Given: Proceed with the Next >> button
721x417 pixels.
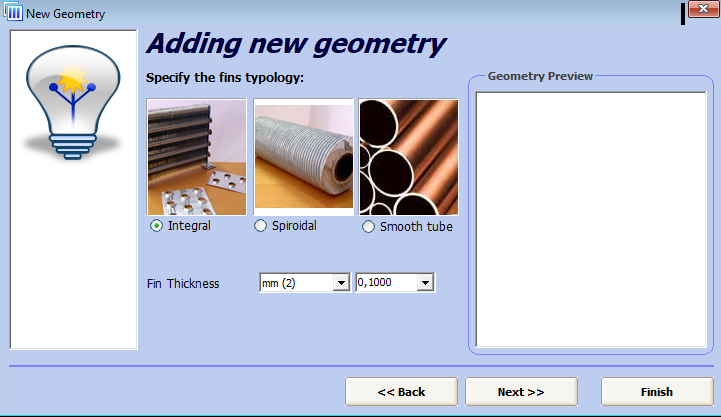Looking at the screenshot, I should (x=521, y=392).
